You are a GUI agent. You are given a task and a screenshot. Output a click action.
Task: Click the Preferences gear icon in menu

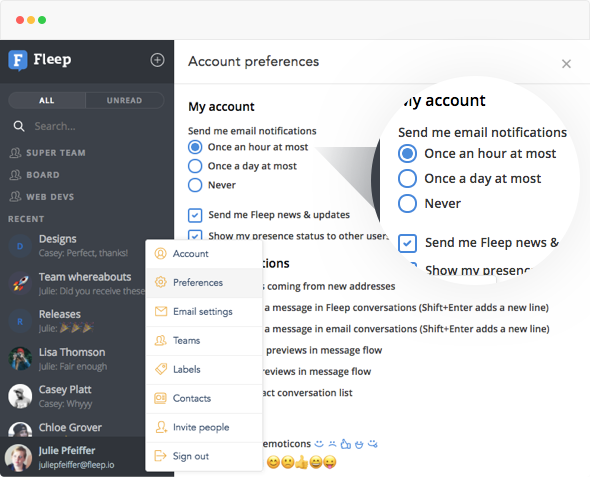pos(161,282)
